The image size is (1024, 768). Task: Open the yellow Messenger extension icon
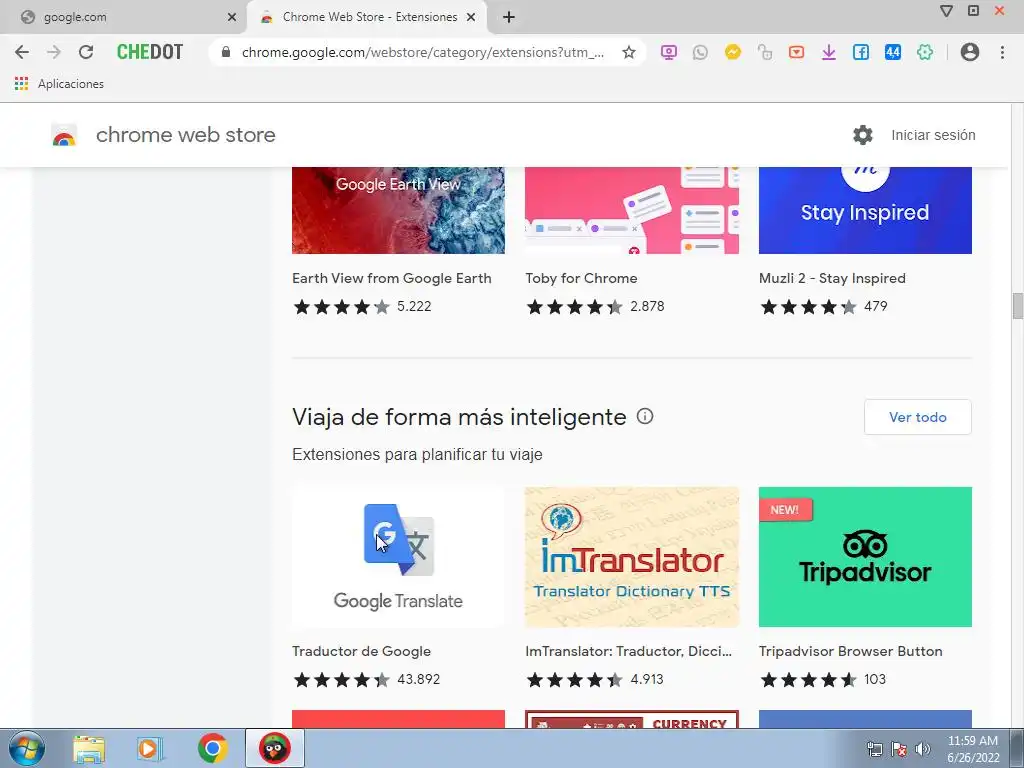(733, 52)
